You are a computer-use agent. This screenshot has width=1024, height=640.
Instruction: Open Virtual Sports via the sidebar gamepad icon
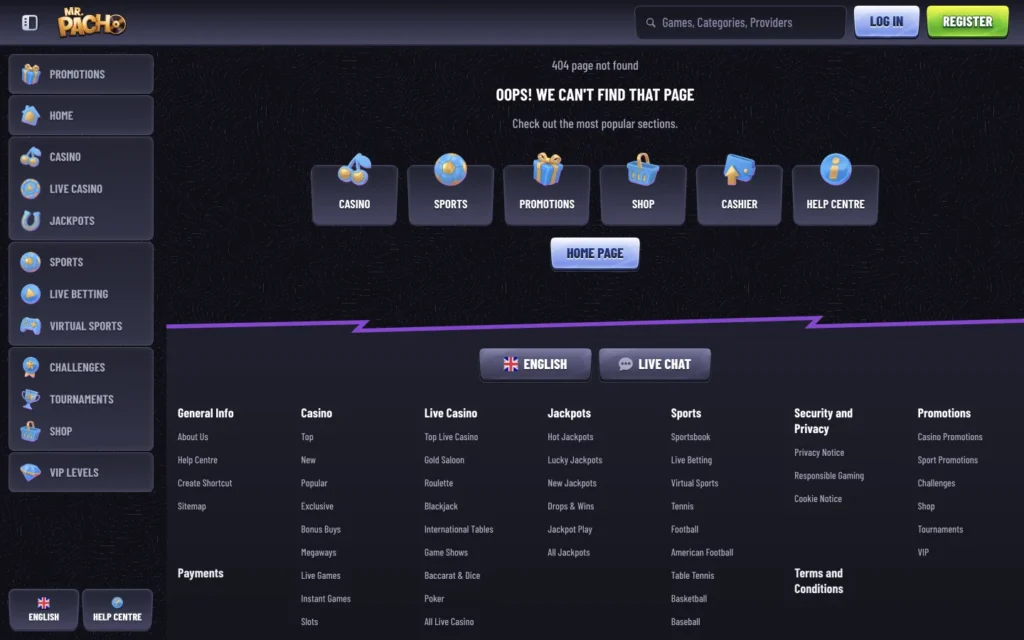coord(31,326)
